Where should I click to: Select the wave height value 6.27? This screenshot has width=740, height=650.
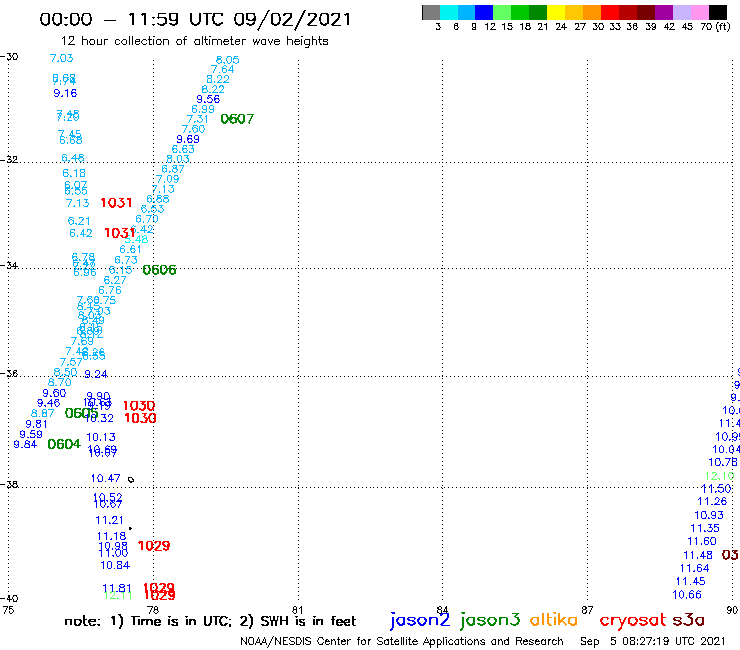[115, 280]
